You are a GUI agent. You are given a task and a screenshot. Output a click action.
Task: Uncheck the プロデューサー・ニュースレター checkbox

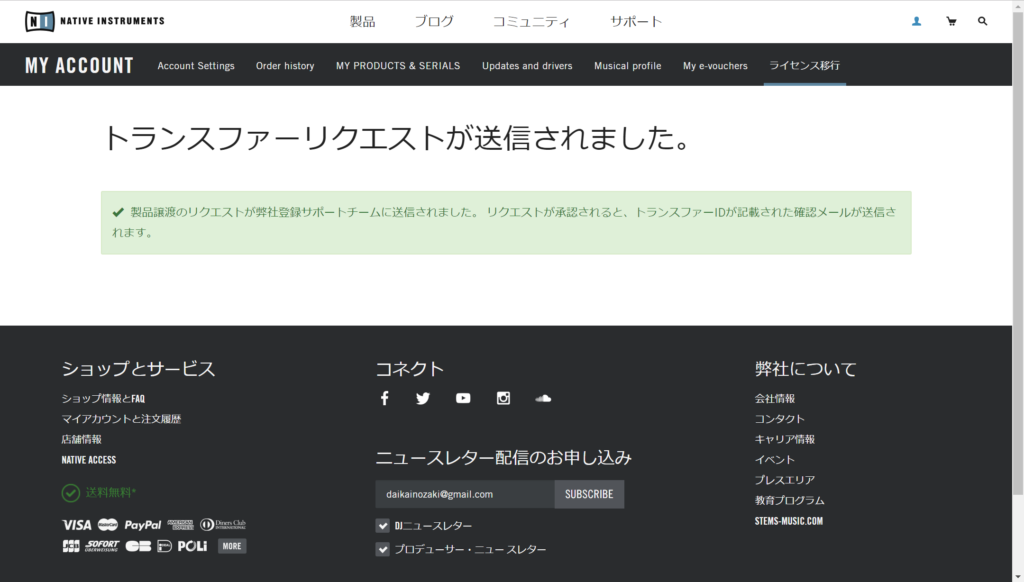[x=383, y=549]
